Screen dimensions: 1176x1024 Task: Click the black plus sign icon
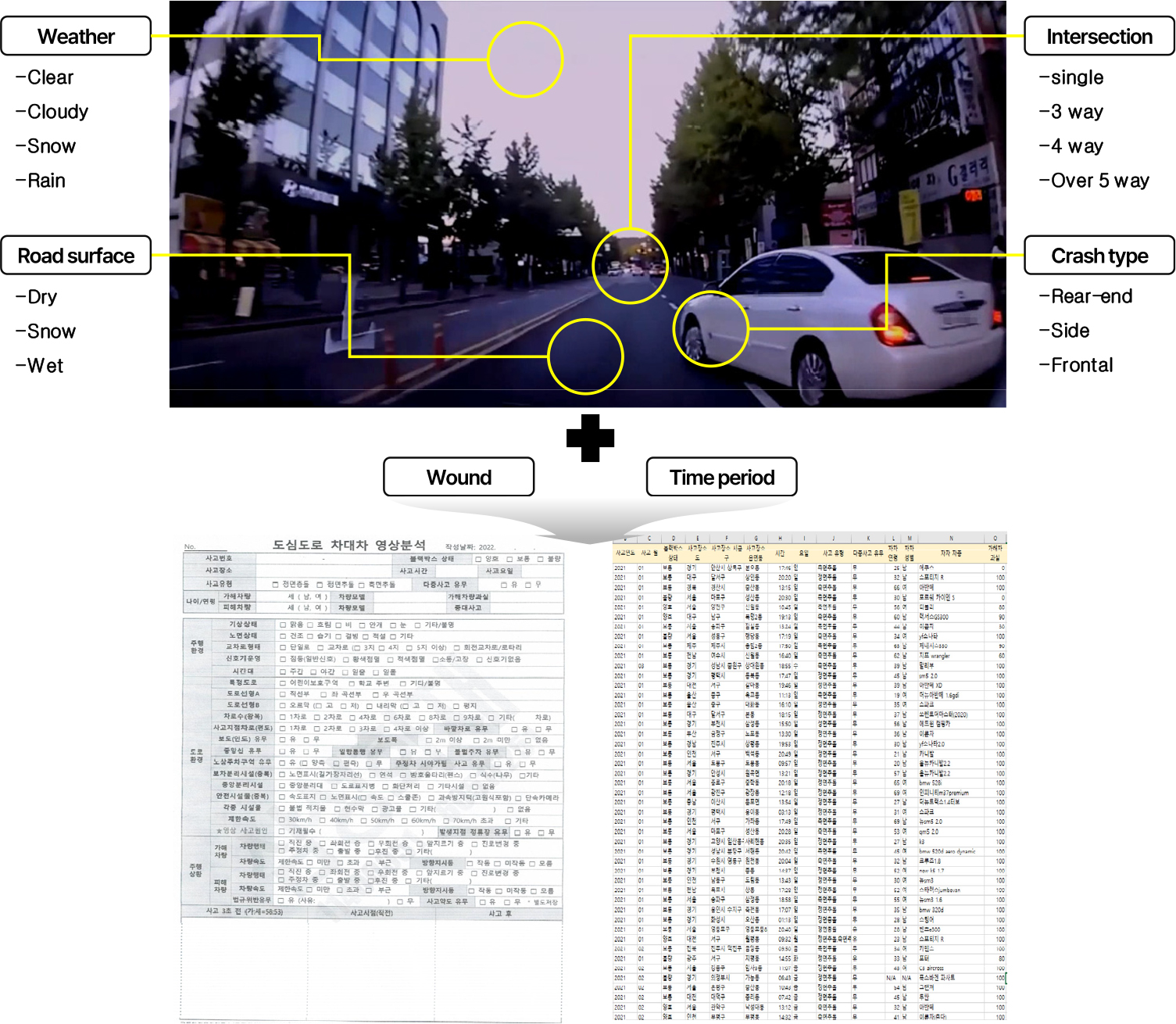pos(590,438)
